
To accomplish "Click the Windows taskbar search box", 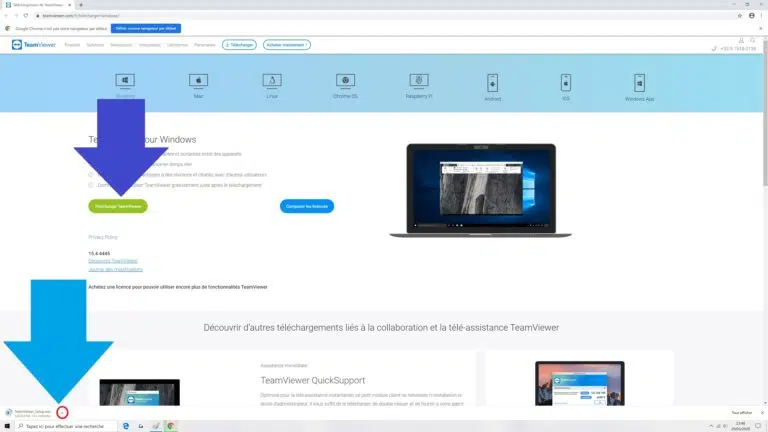I will 66,426.
